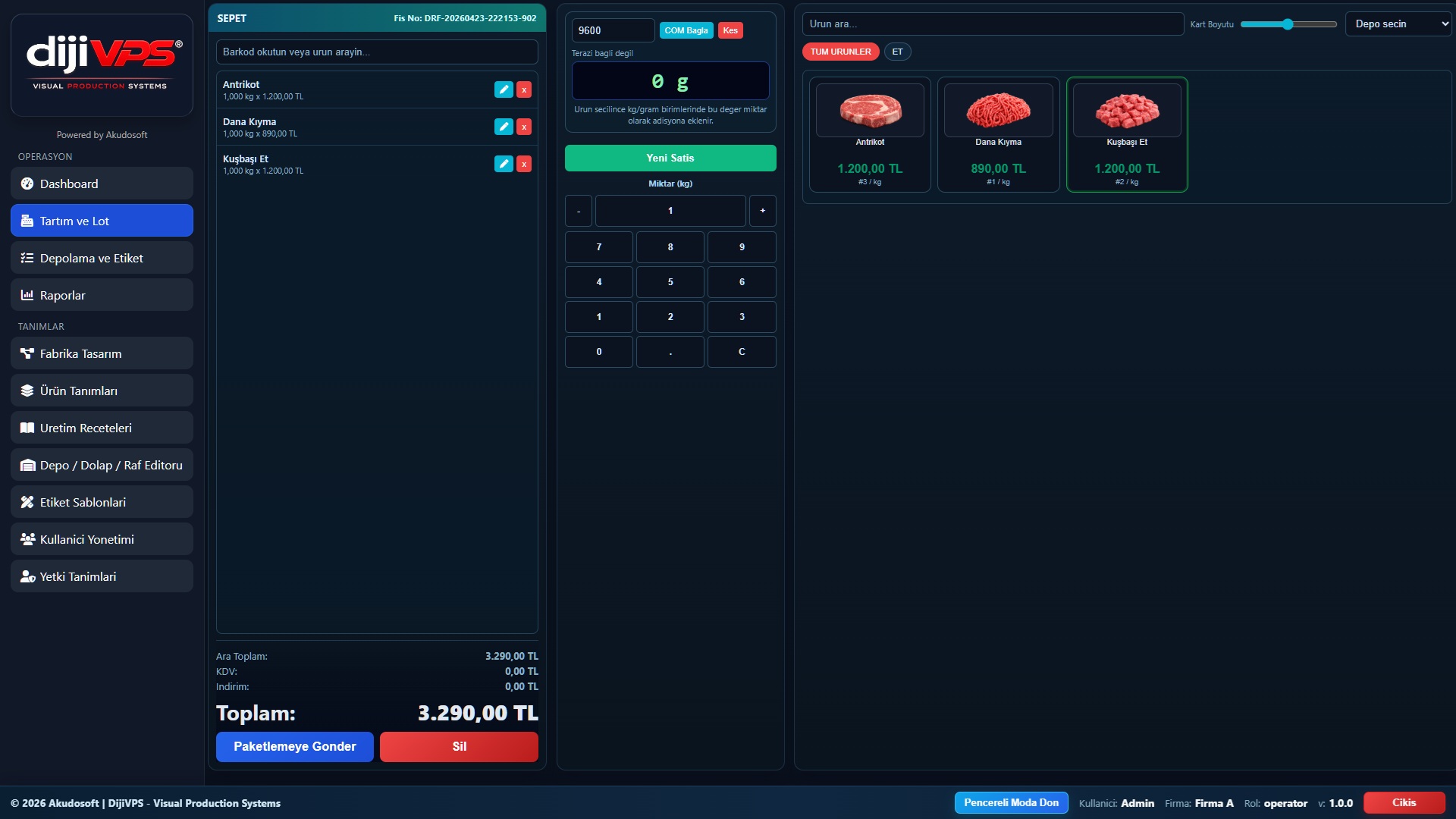Tap keypad digit 5
Viewport: 1456px width, 819px height.
tap(670, 282)
